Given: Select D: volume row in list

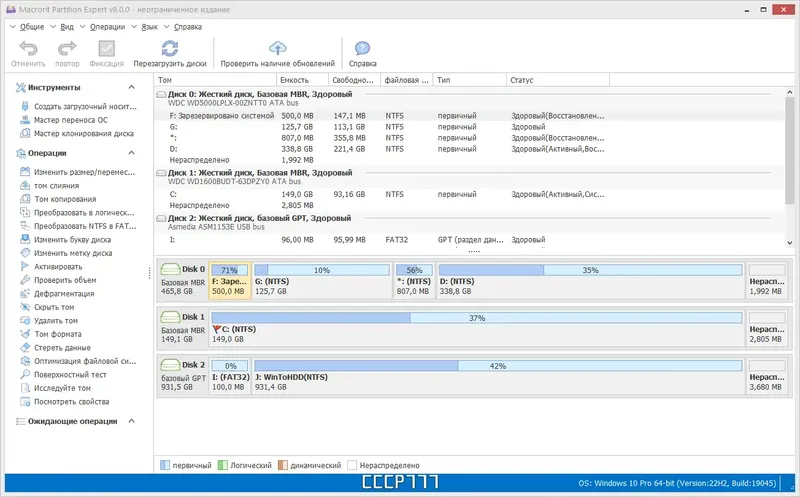Looking at the screenshot, I should [469, 149].
